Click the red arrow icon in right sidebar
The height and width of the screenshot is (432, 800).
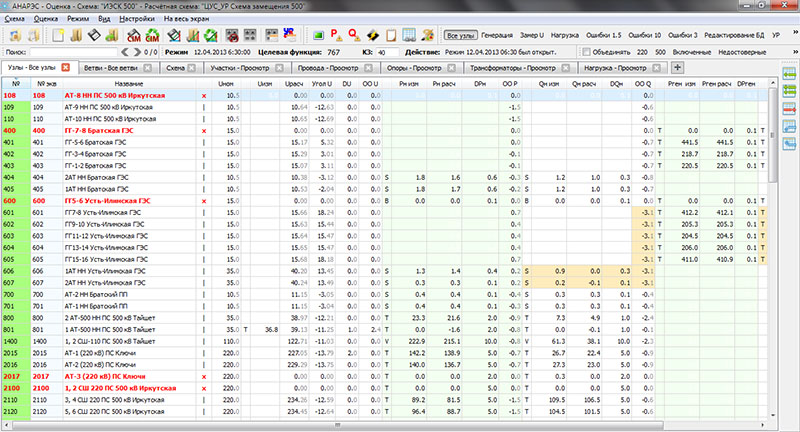(x=789, y=109)
